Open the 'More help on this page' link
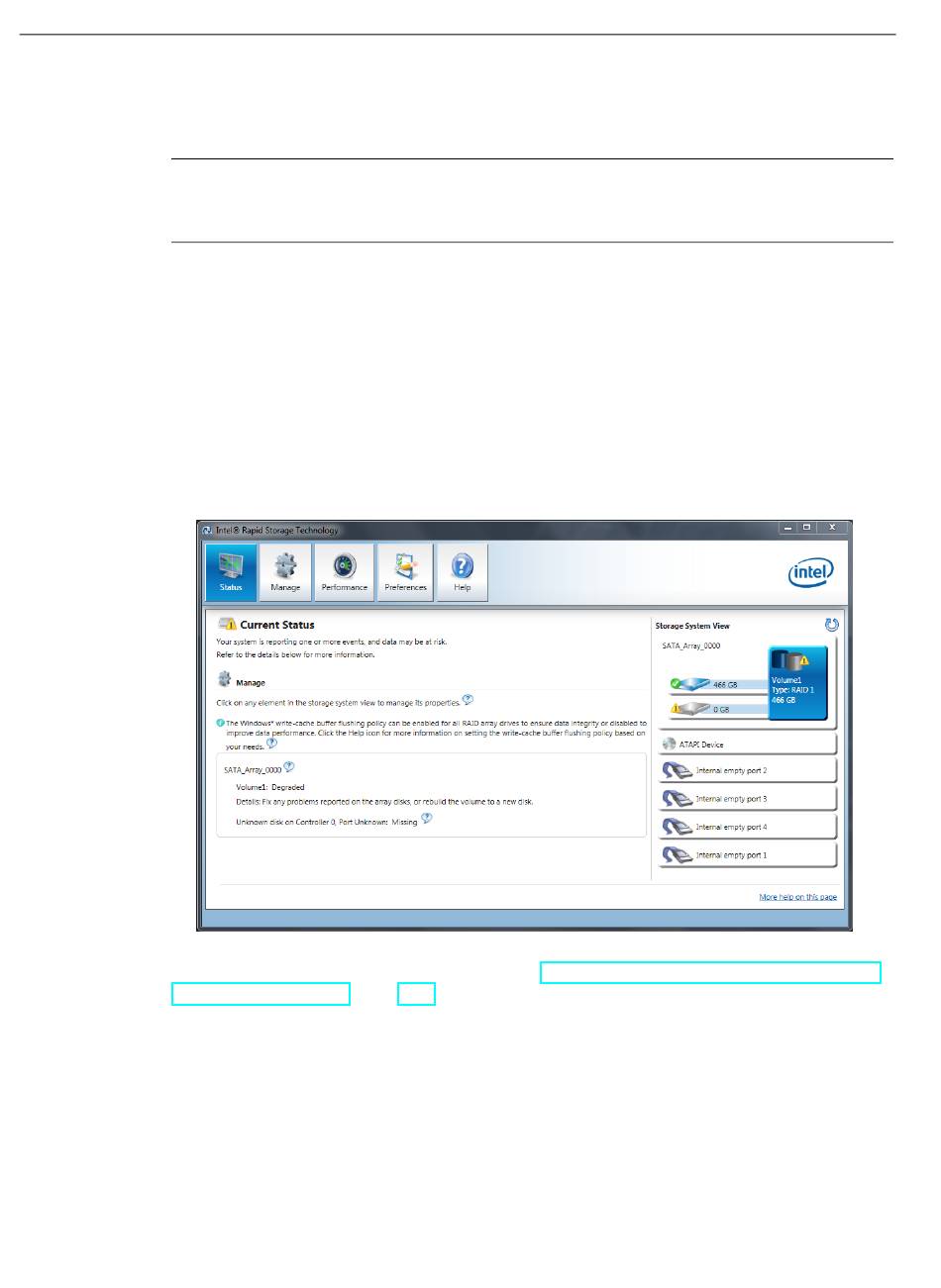The width and height of the screenshot is (941, 1288). point(797,897)
